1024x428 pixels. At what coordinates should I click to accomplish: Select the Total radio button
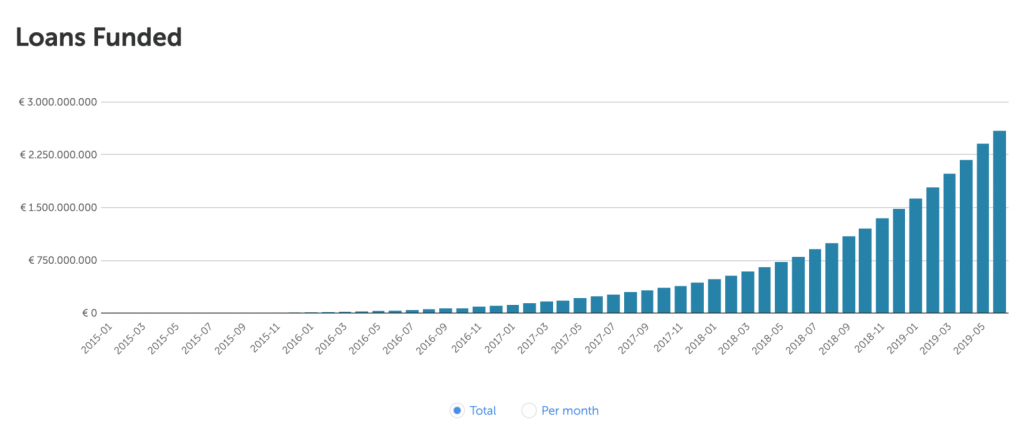(x=457, y=410)
